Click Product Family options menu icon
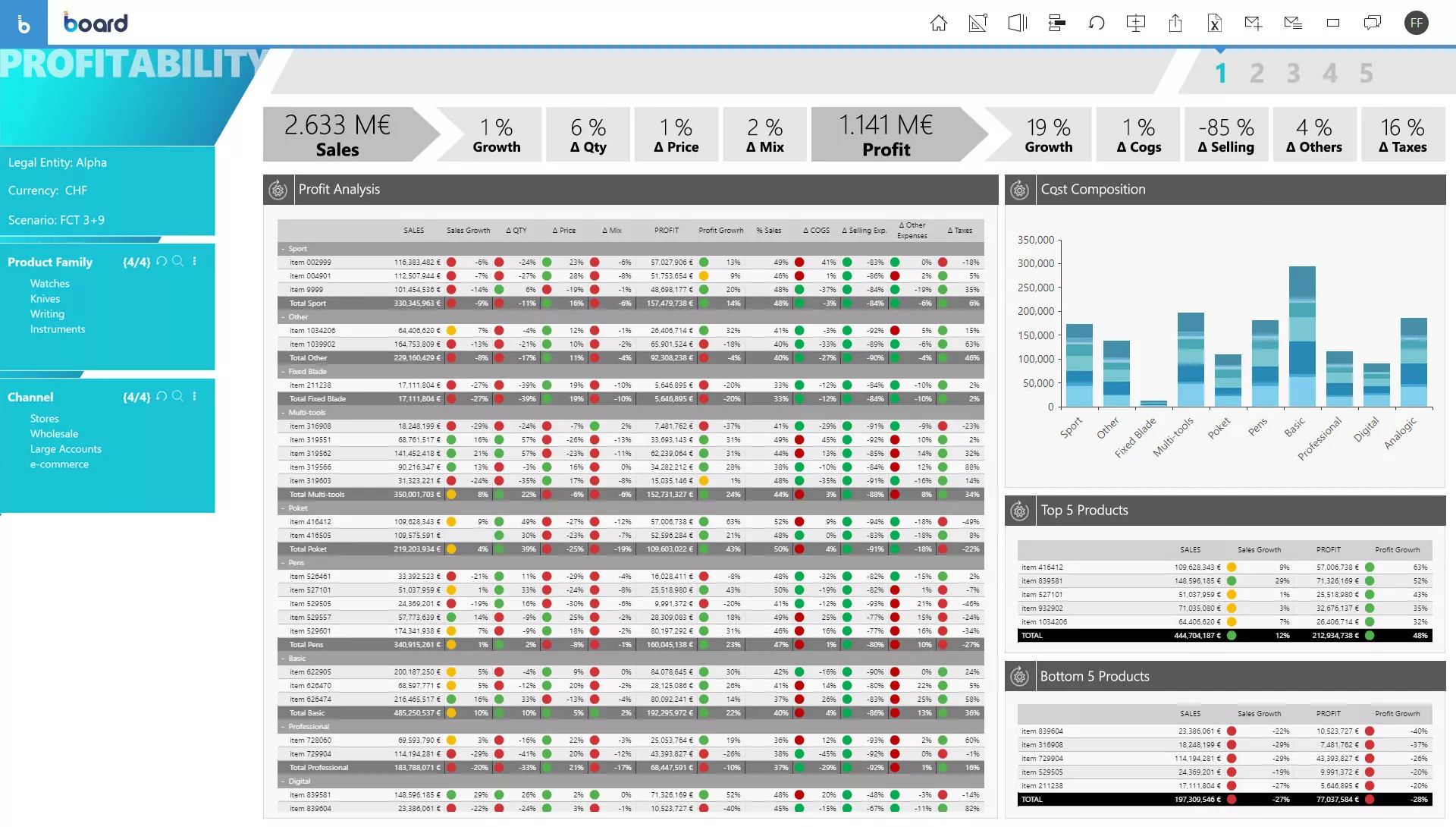 (195, 261)
